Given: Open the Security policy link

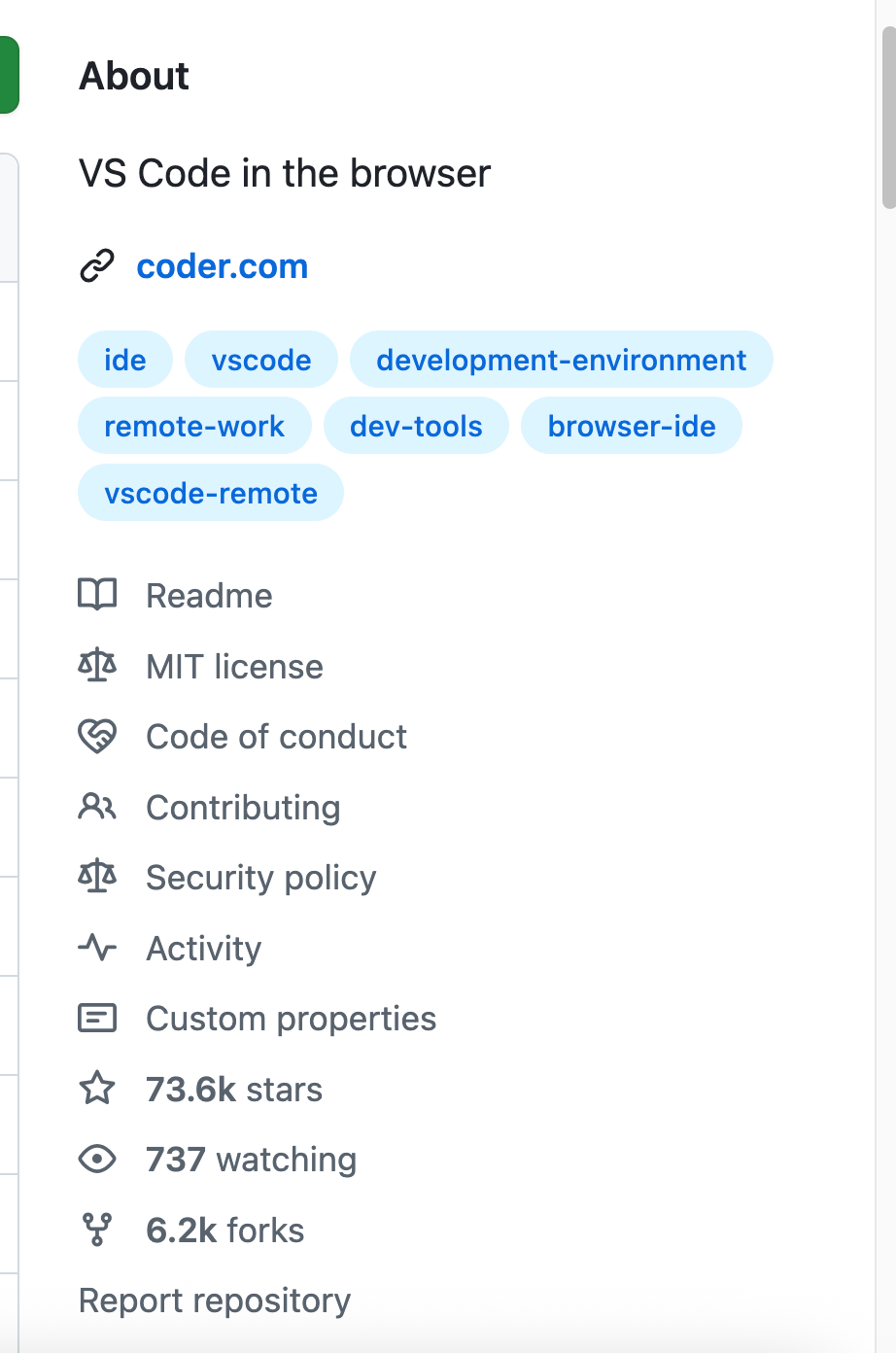Looking at the screenshot, I should [260, 878].
